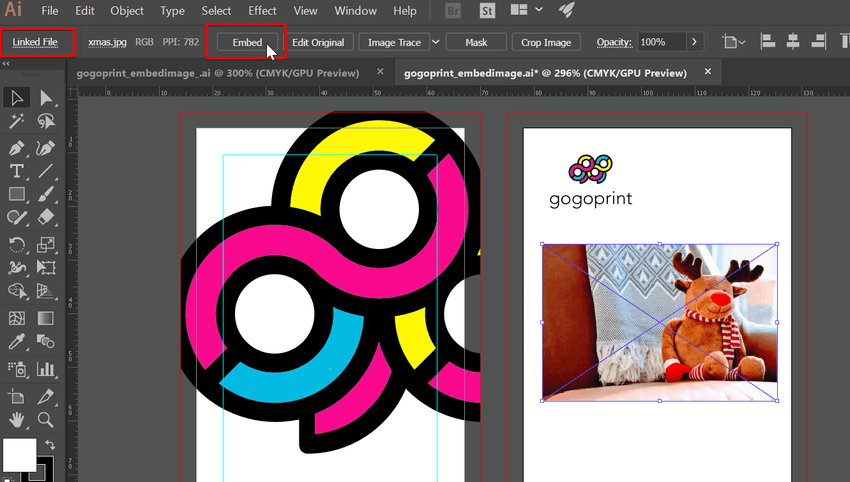
Task: Open the Effect menu
Action: click(x=262, y=11)
